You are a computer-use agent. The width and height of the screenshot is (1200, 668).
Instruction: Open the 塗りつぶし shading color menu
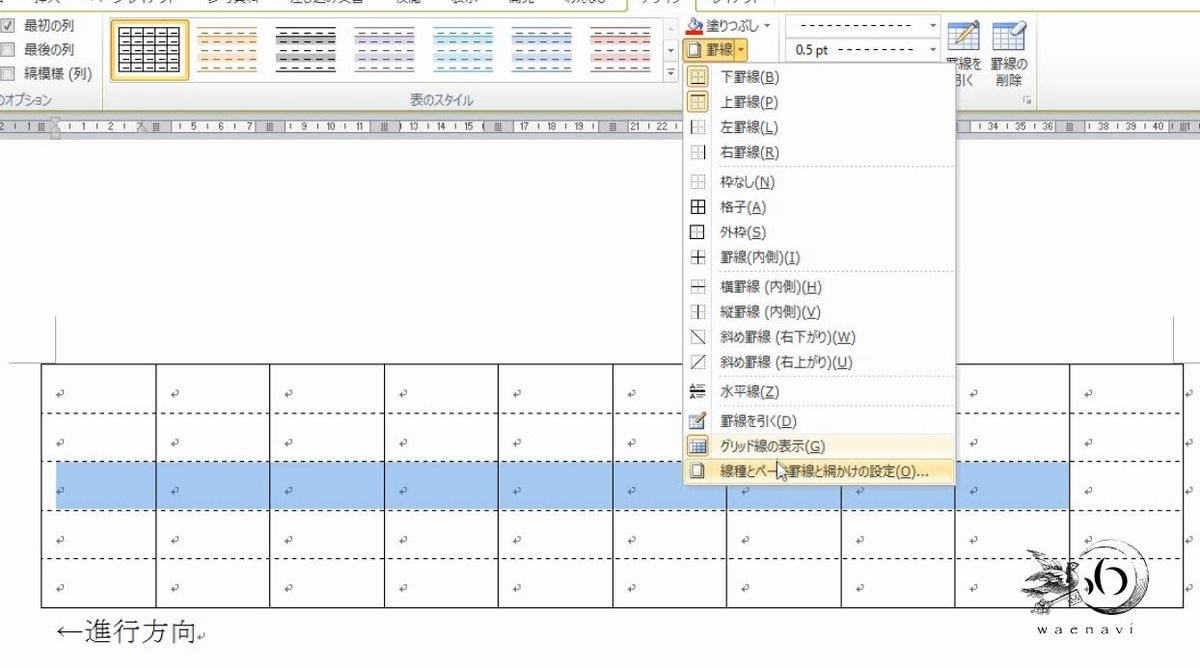click(722, 27)
